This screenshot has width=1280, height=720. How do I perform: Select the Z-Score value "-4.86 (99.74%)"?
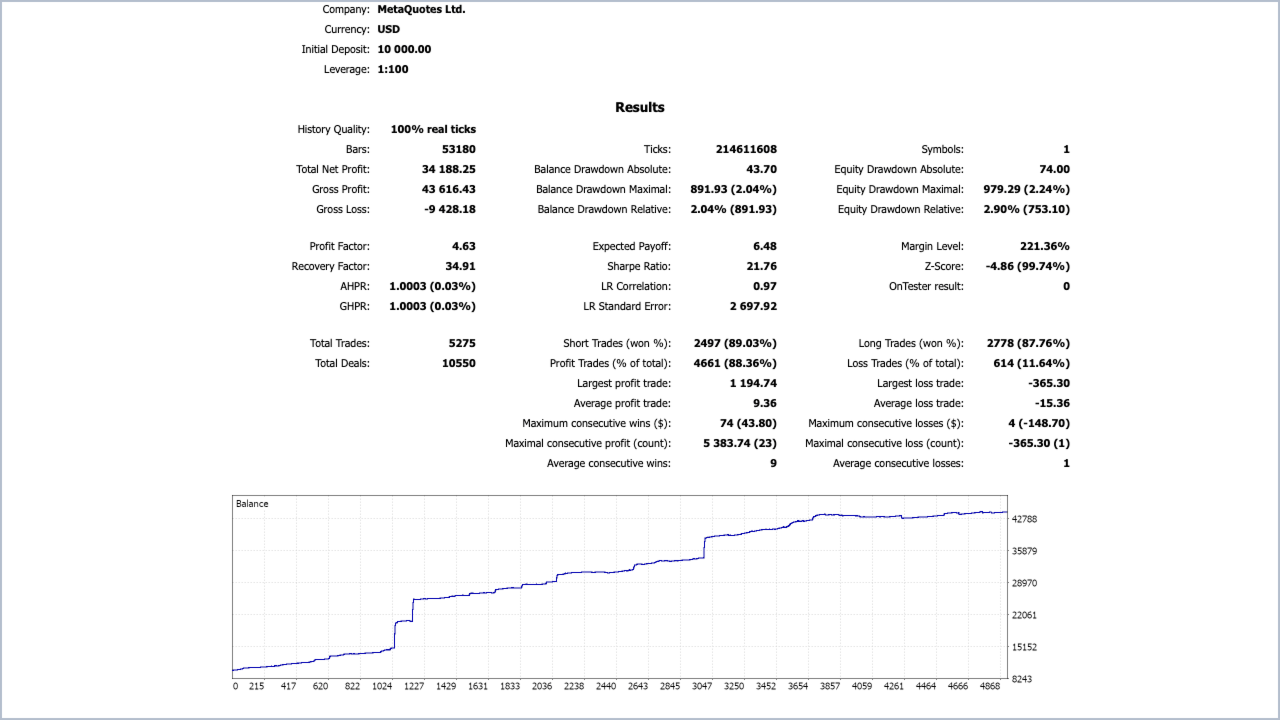point(1027,266)
